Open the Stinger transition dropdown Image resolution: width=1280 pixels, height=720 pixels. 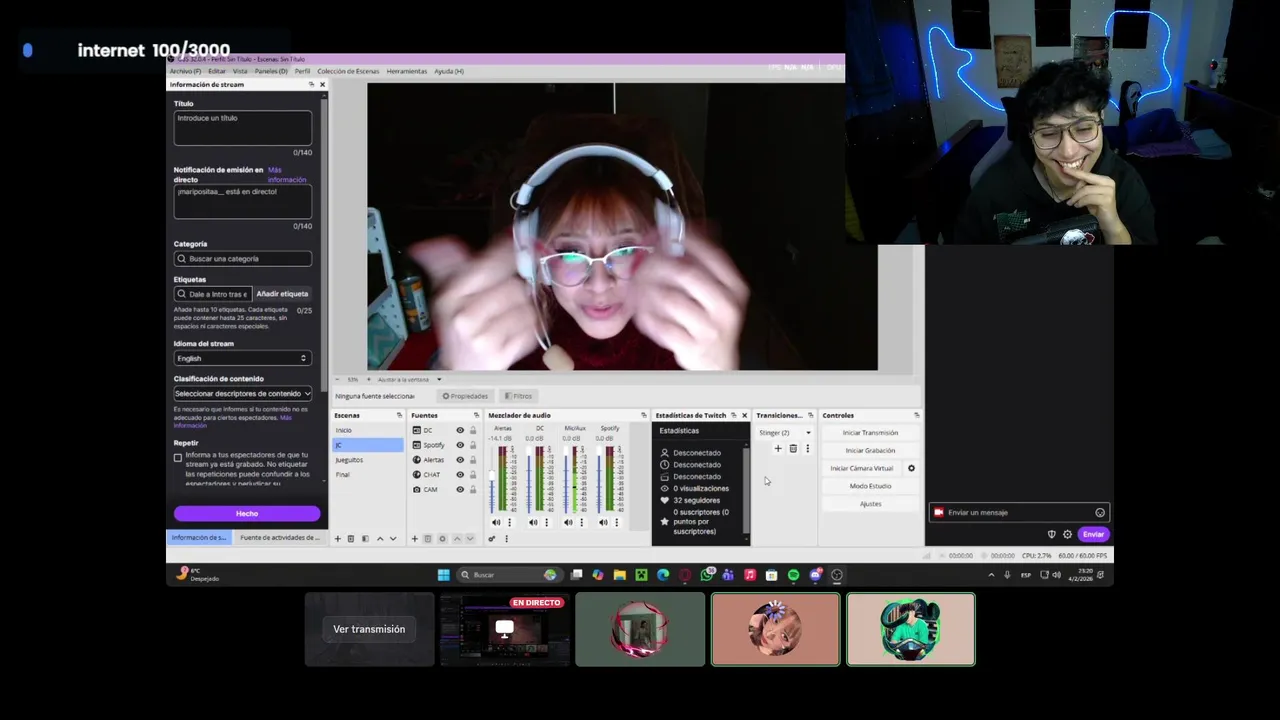(x=785, y=433)
